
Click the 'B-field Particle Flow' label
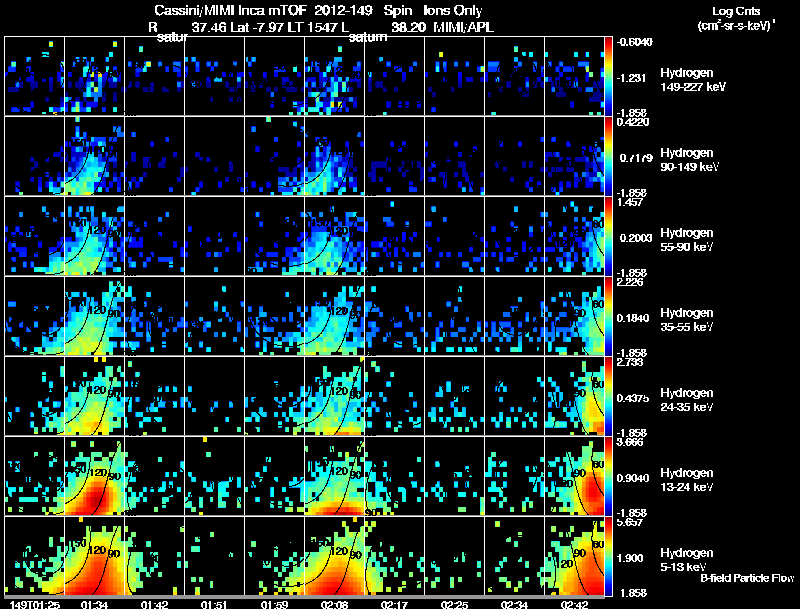747,578
